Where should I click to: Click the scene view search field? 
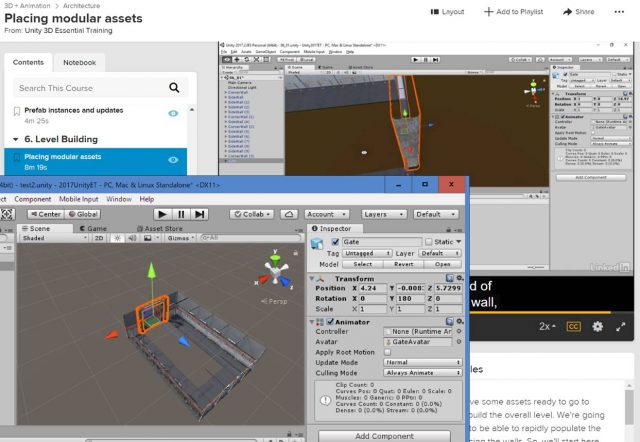point(250,238)
